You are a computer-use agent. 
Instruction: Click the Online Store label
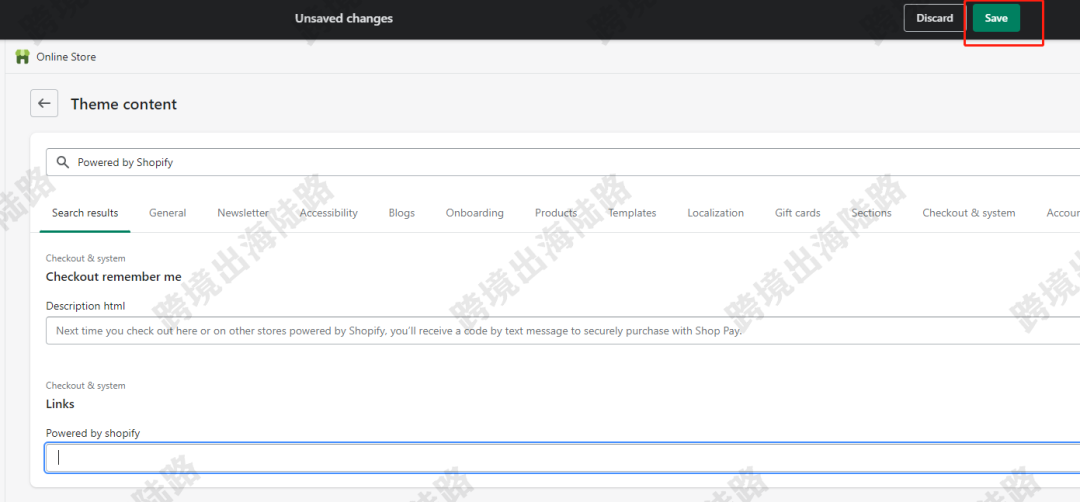coord(66,57)
